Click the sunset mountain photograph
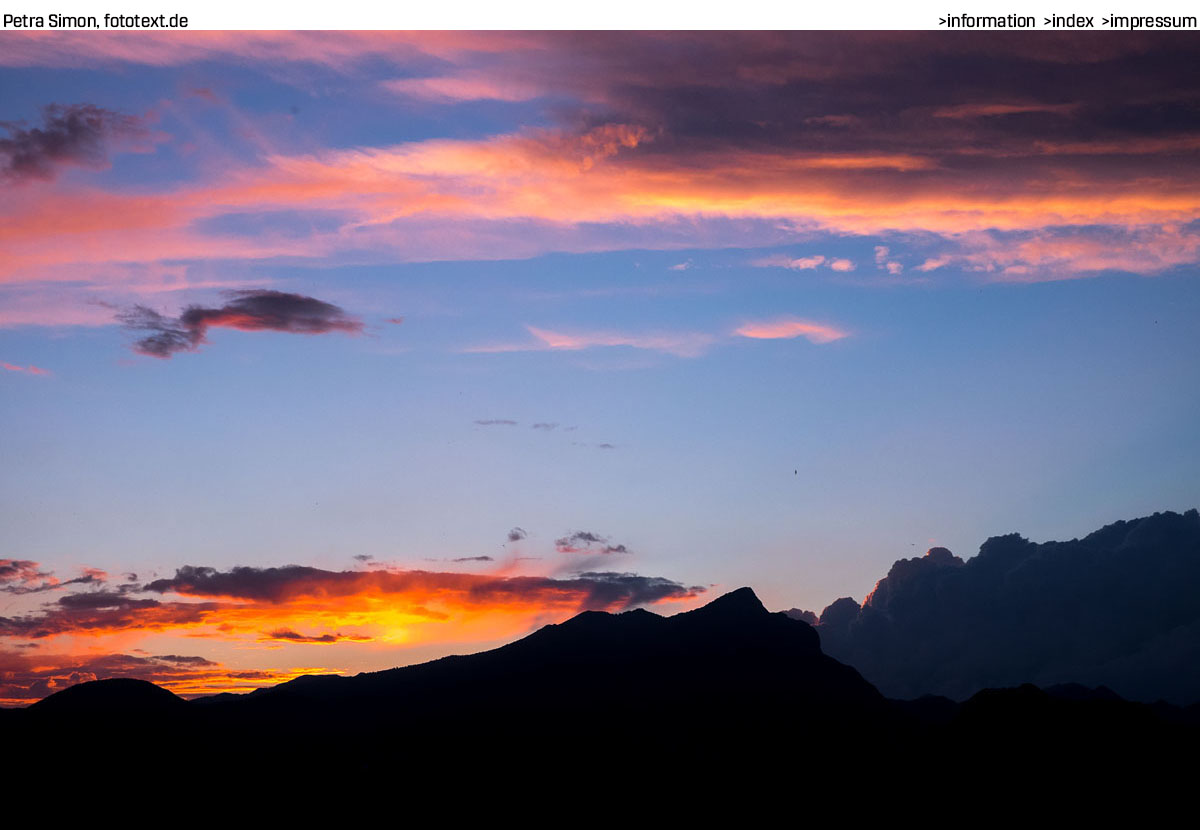The width and height of the screenshot is (1200, 830). pos(600,430)
